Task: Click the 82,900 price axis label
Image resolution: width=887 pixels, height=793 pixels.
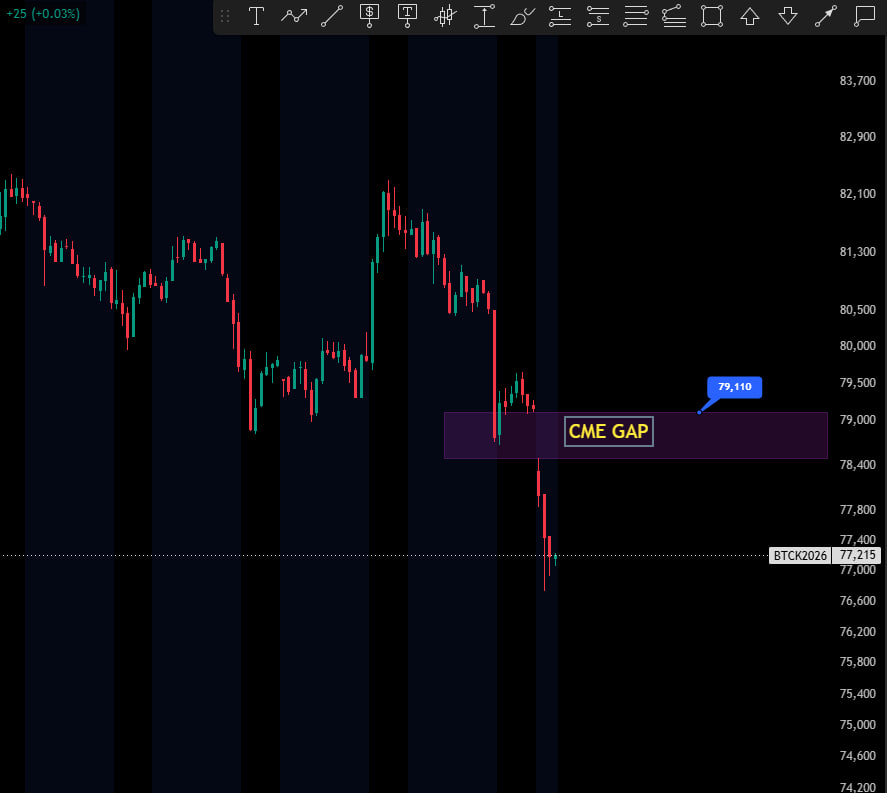Action: (857, 137)
